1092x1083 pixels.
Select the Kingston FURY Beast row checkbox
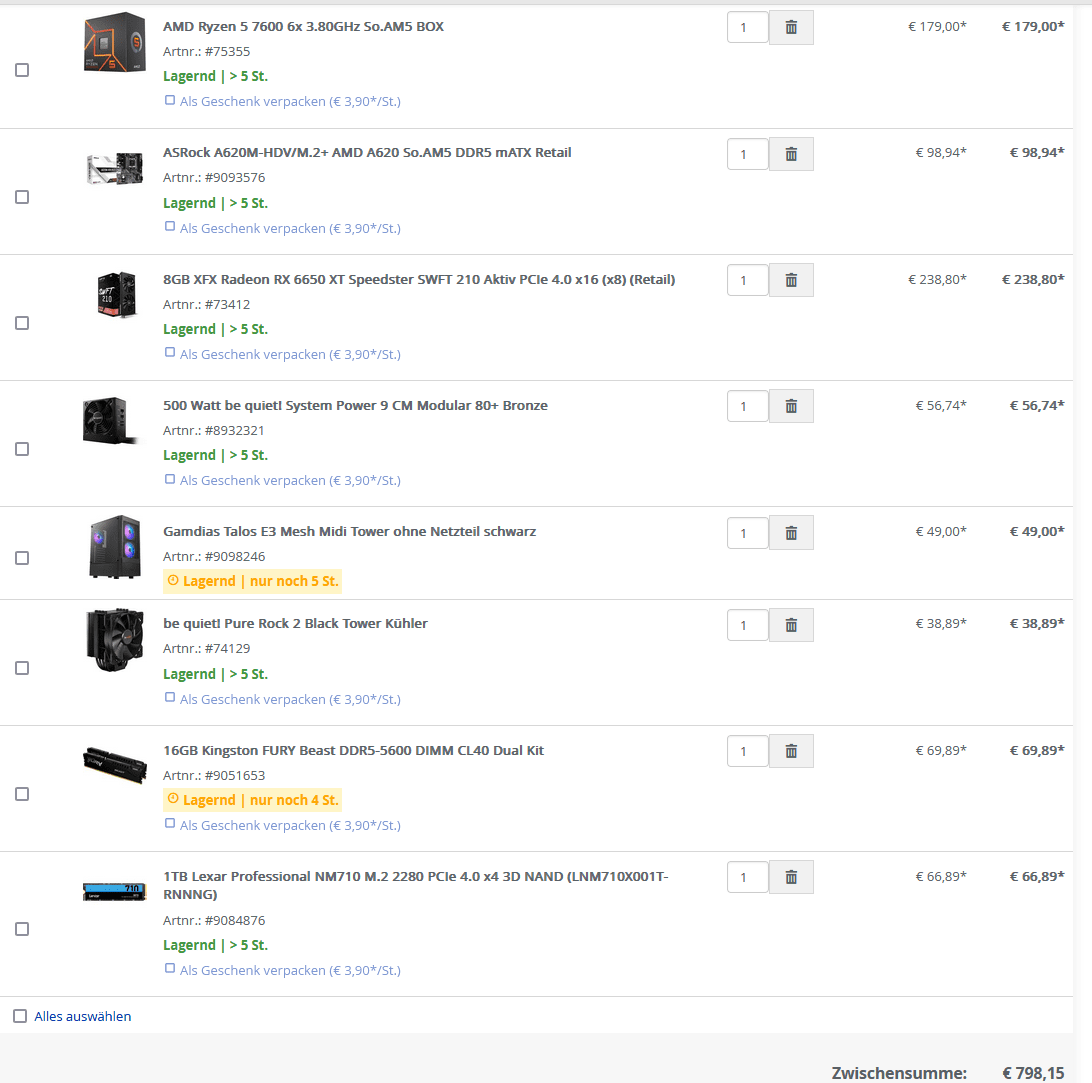point(22,794)
